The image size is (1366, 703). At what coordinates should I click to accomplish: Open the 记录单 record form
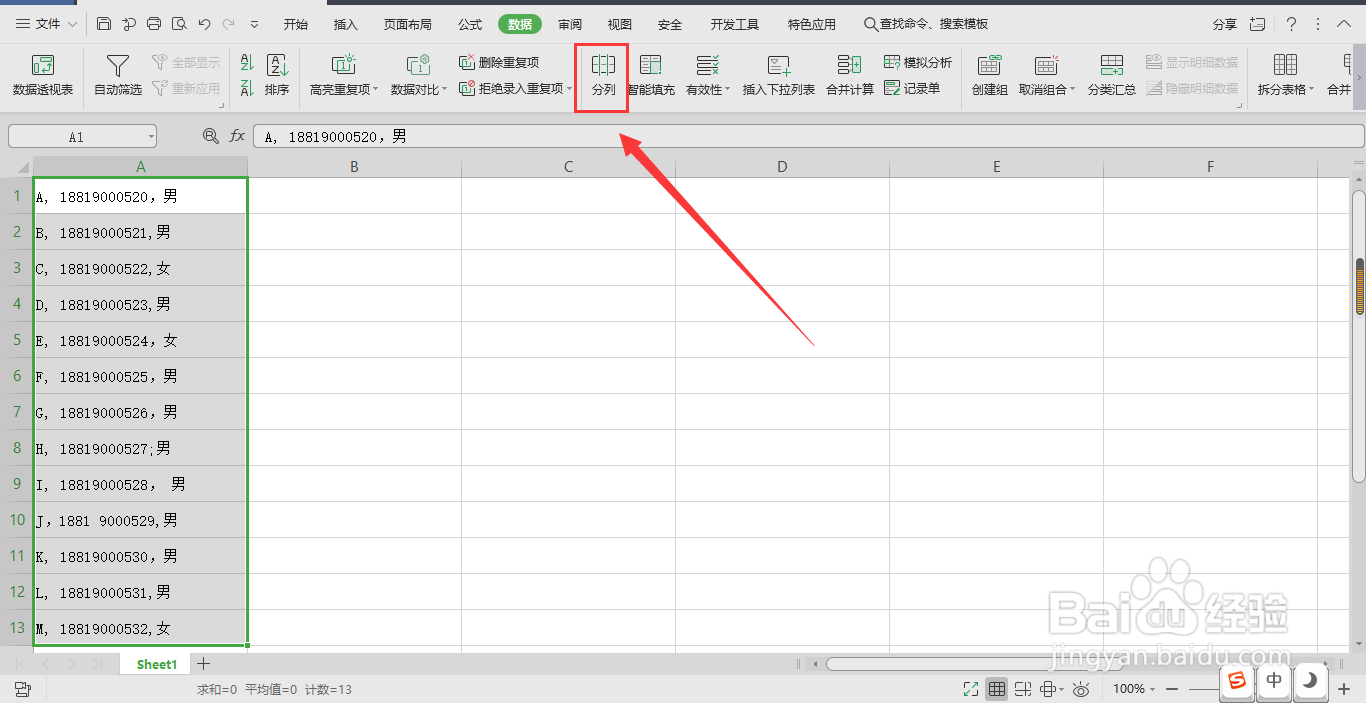coord(912,88)
